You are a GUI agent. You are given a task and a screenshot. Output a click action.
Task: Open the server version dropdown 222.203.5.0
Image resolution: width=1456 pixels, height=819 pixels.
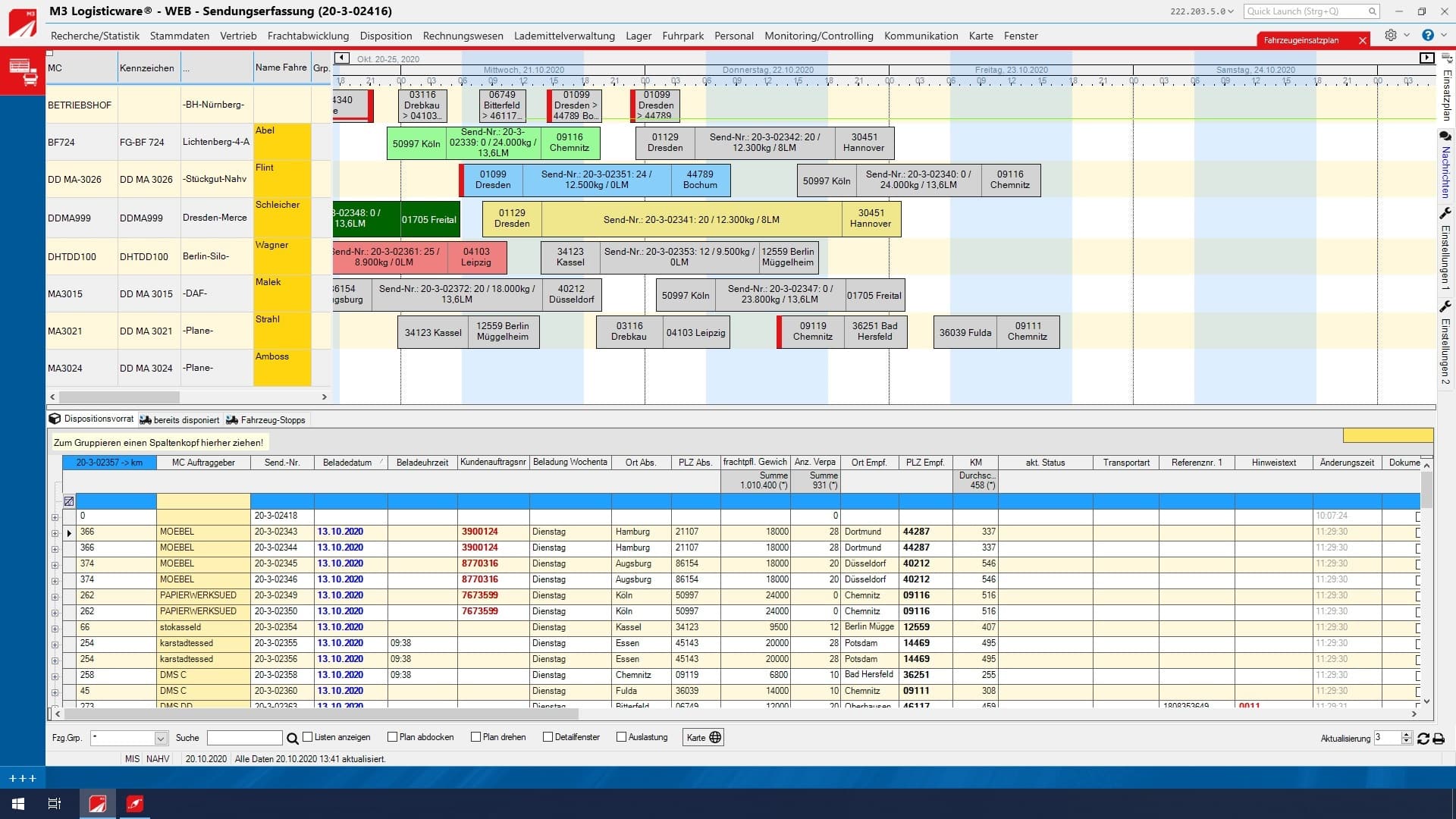pos(1202,11)
